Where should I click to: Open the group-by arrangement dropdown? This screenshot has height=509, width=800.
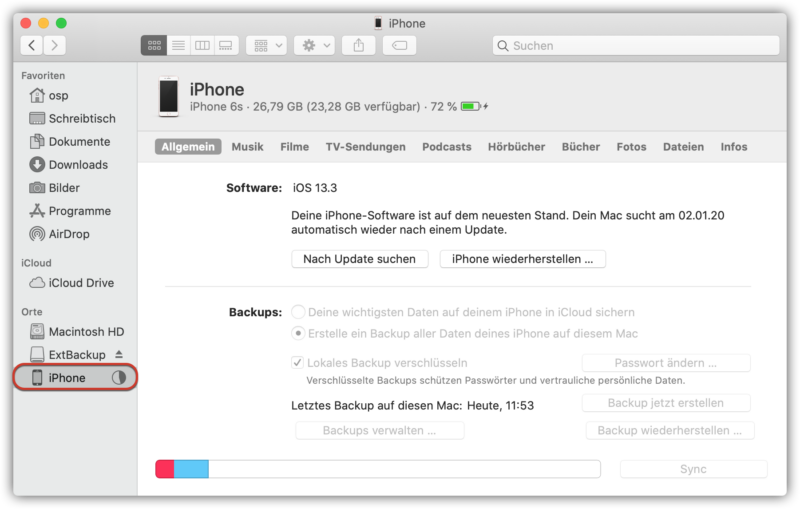pyautogui.click(x=267, y=45)
